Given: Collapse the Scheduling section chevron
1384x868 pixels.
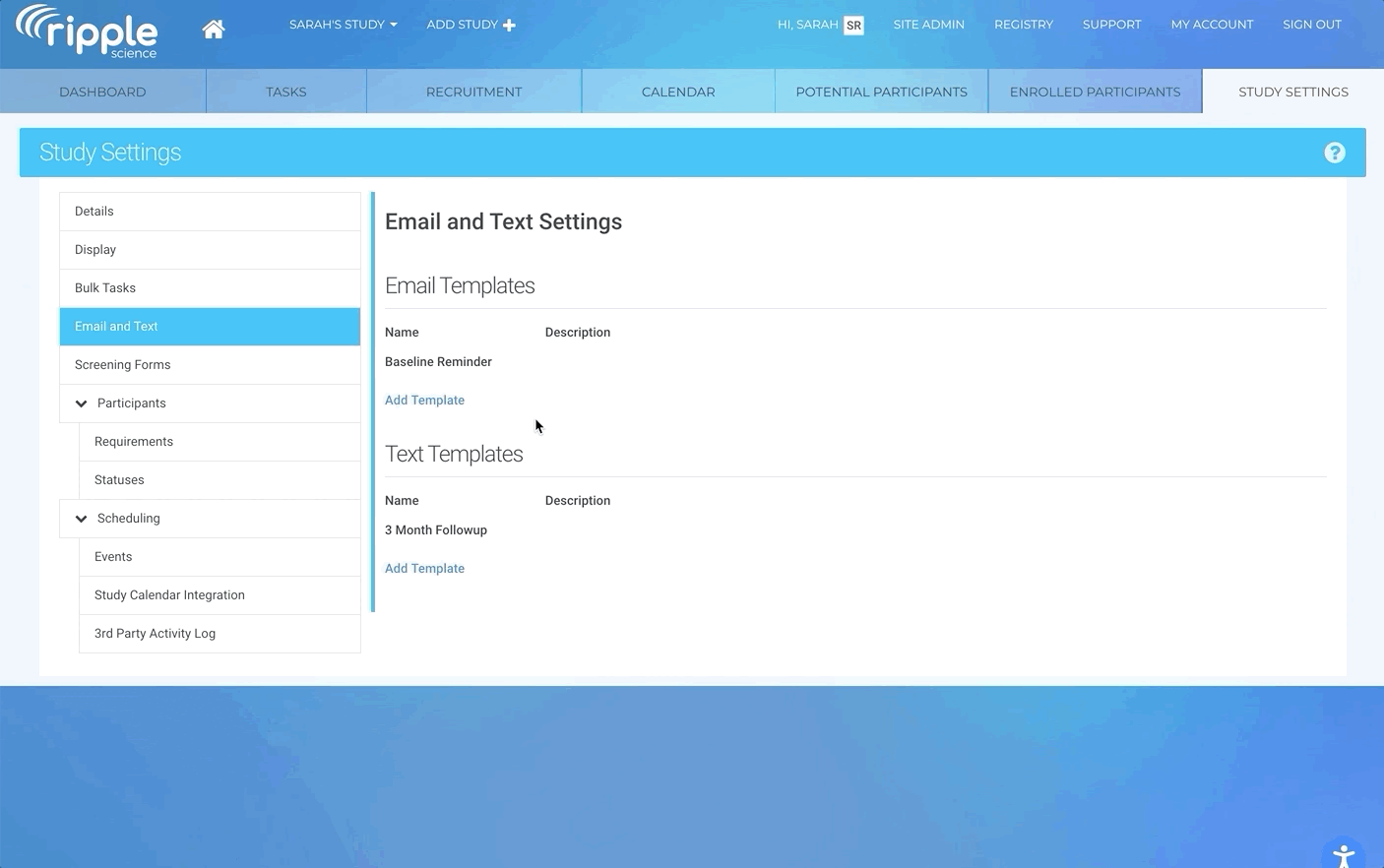Looking at the screenshot, I should pyautogui.click(x=82, y=519).
